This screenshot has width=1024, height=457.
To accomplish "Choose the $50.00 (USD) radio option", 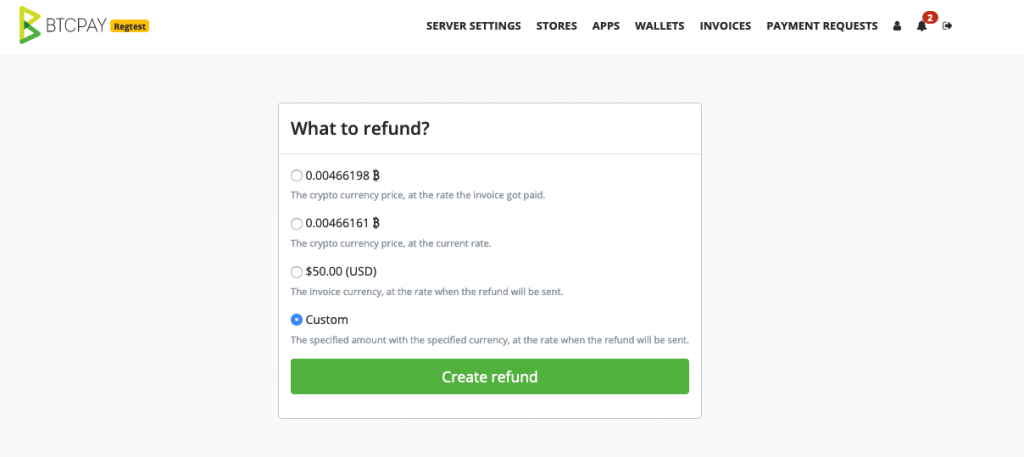I will coord(296,272).
